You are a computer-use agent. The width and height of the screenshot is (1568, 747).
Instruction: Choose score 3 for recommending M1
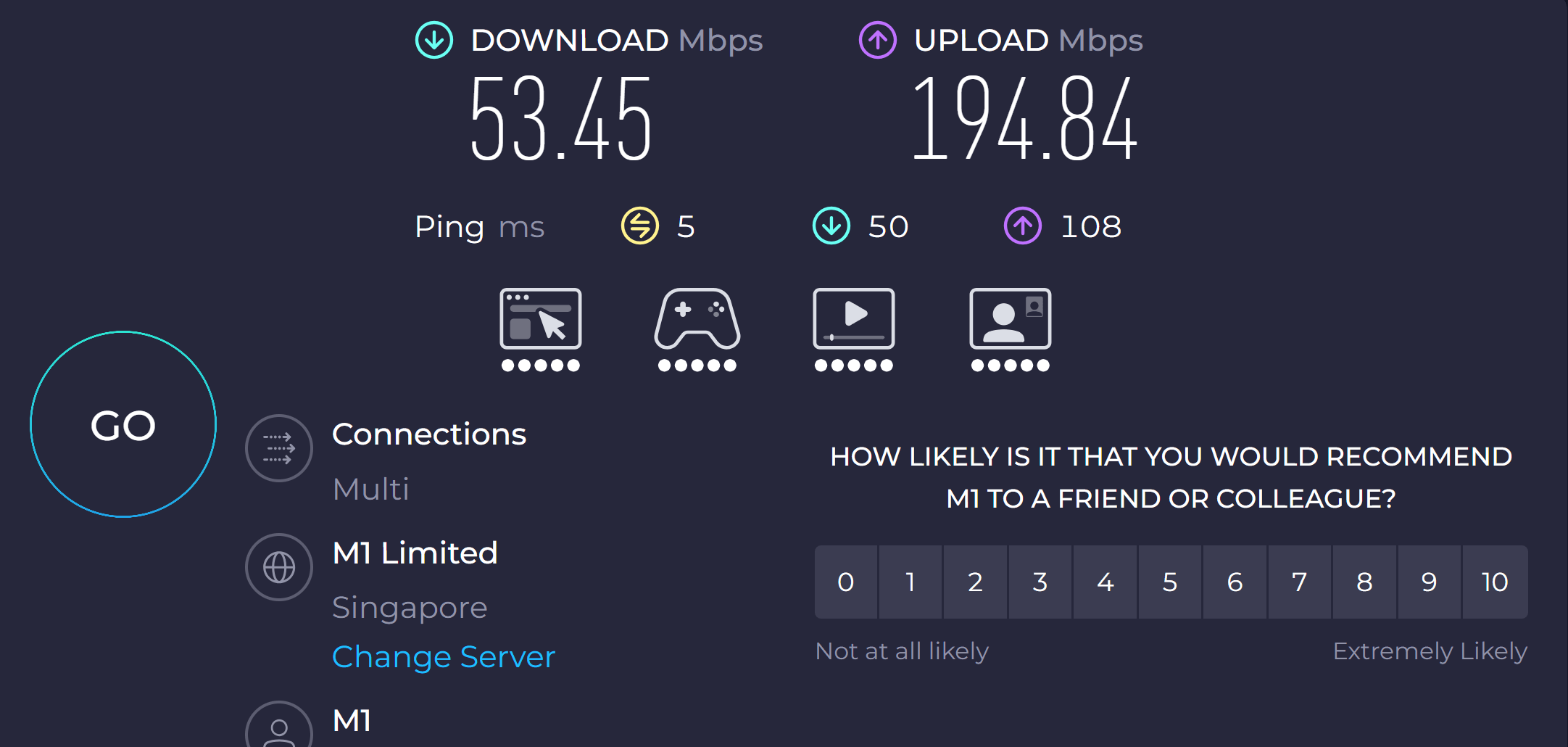tap(1040, 582)
